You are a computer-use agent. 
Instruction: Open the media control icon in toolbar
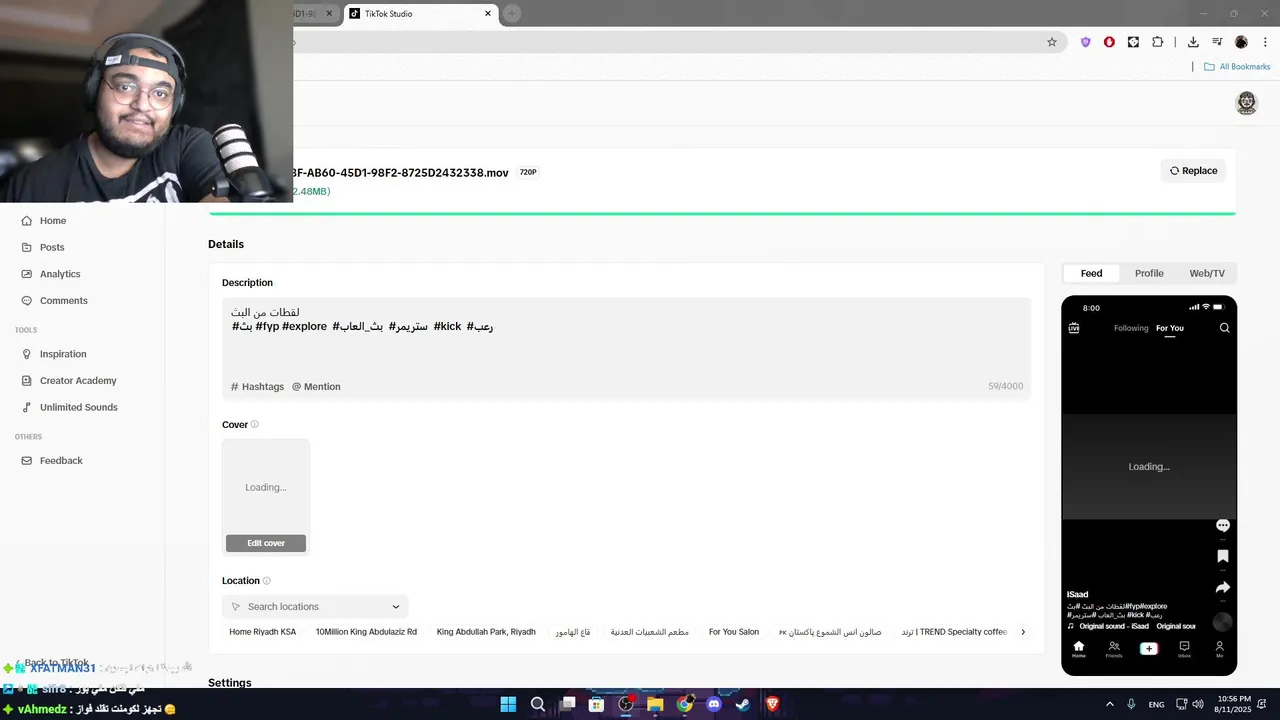click(1217, 42)
